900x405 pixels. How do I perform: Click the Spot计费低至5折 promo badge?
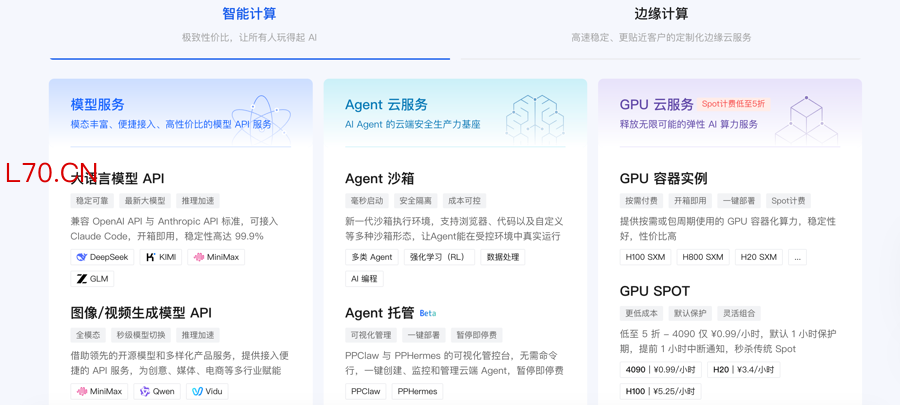click(x=733, y=104)
